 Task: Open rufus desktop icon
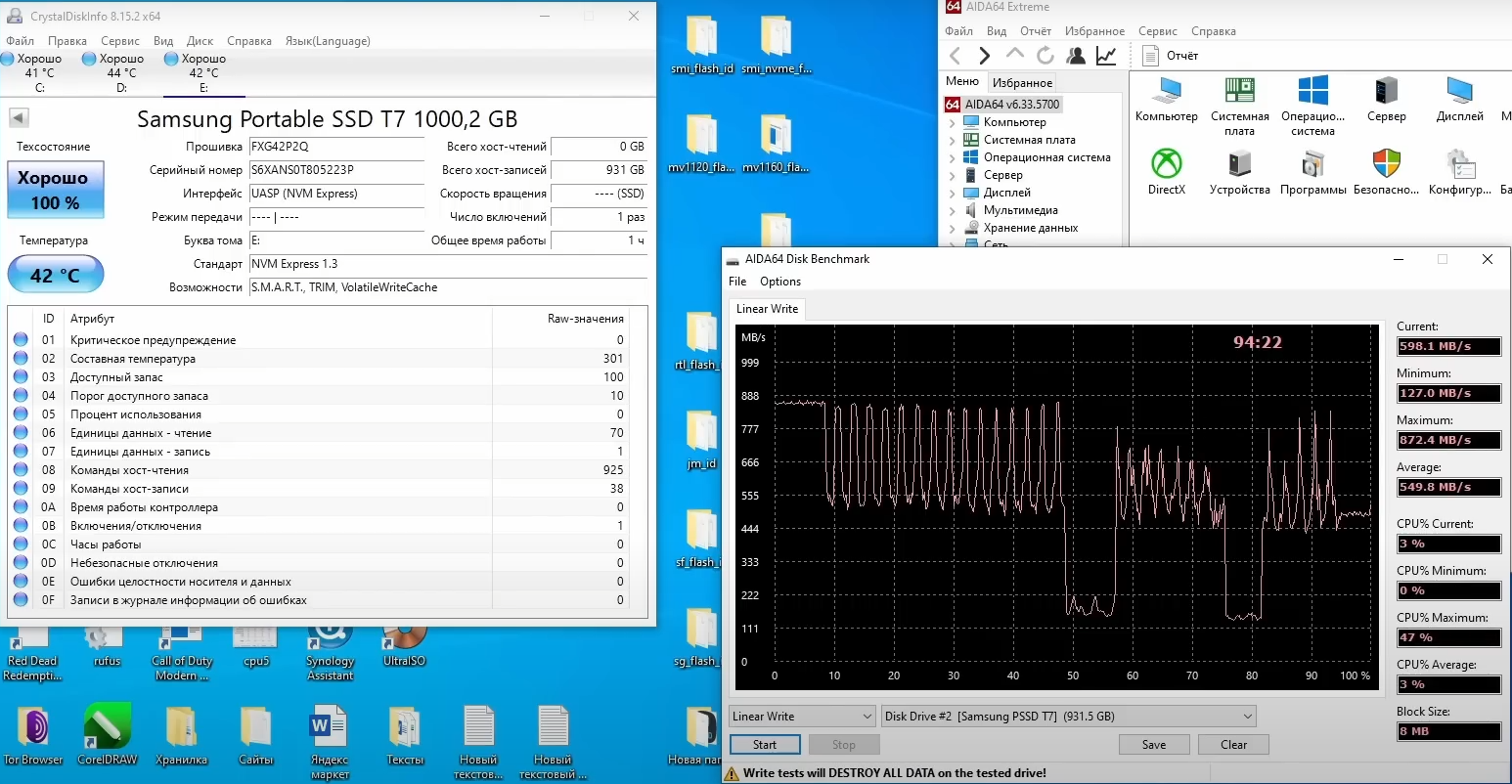107,645
